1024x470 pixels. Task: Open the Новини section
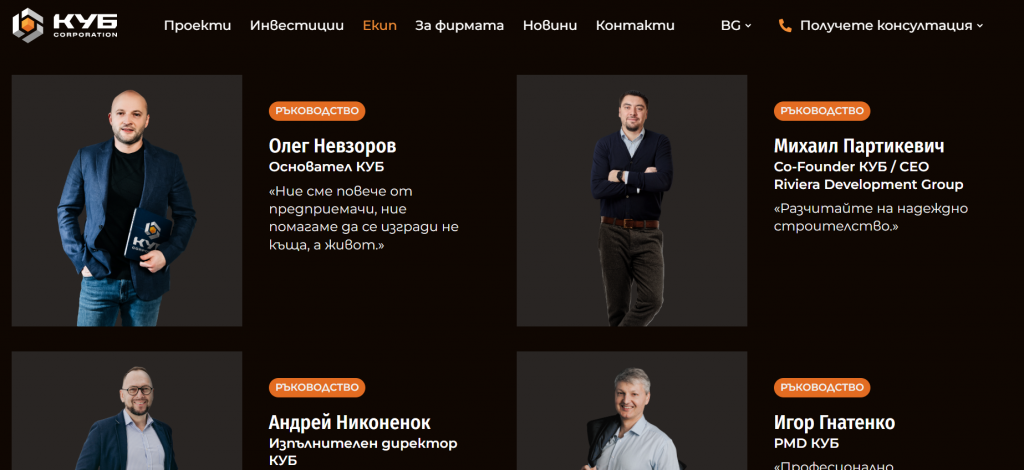(550, 26)
